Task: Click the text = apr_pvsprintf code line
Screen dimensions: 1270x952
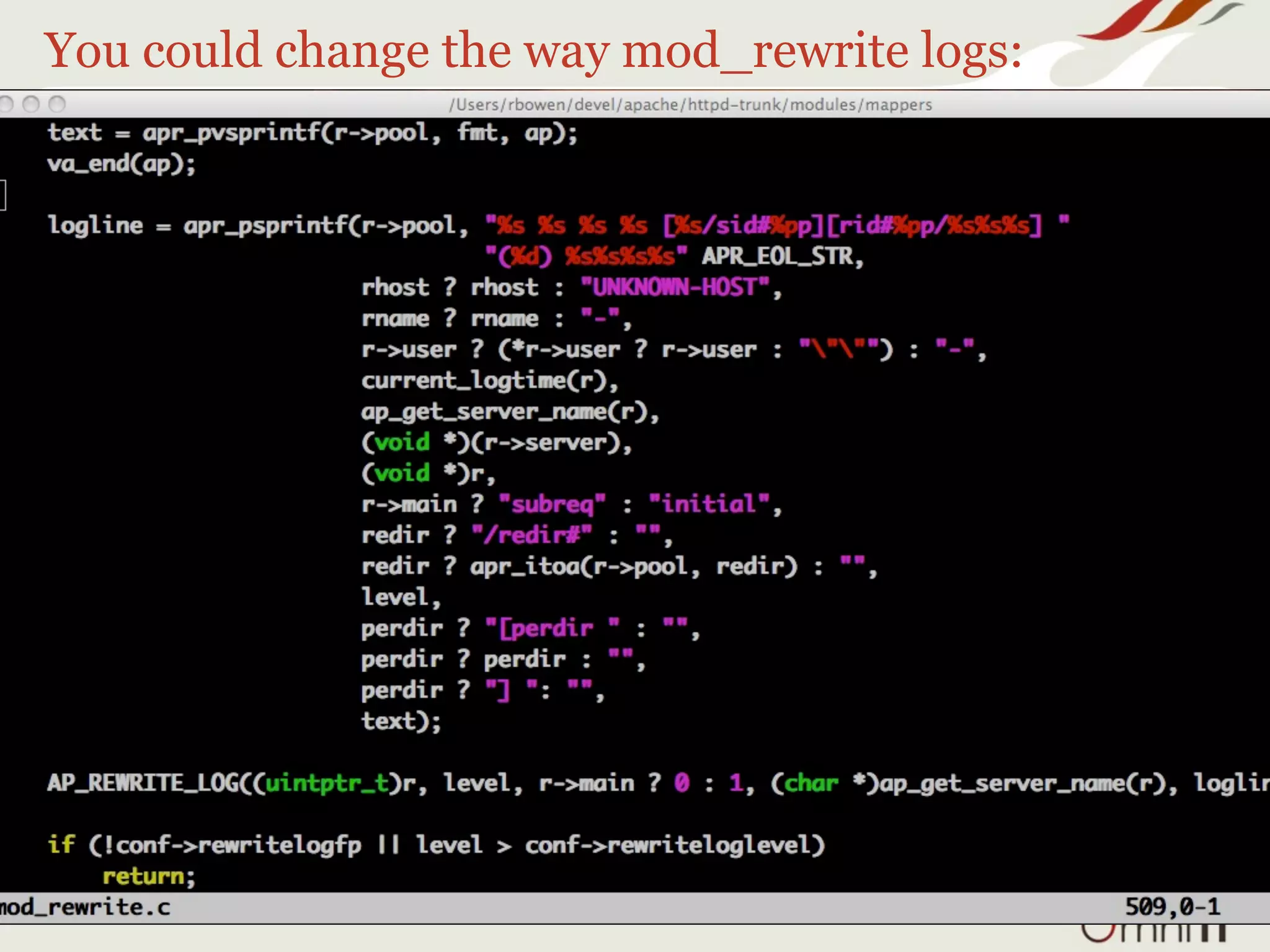Action: (x=313, y=133)
